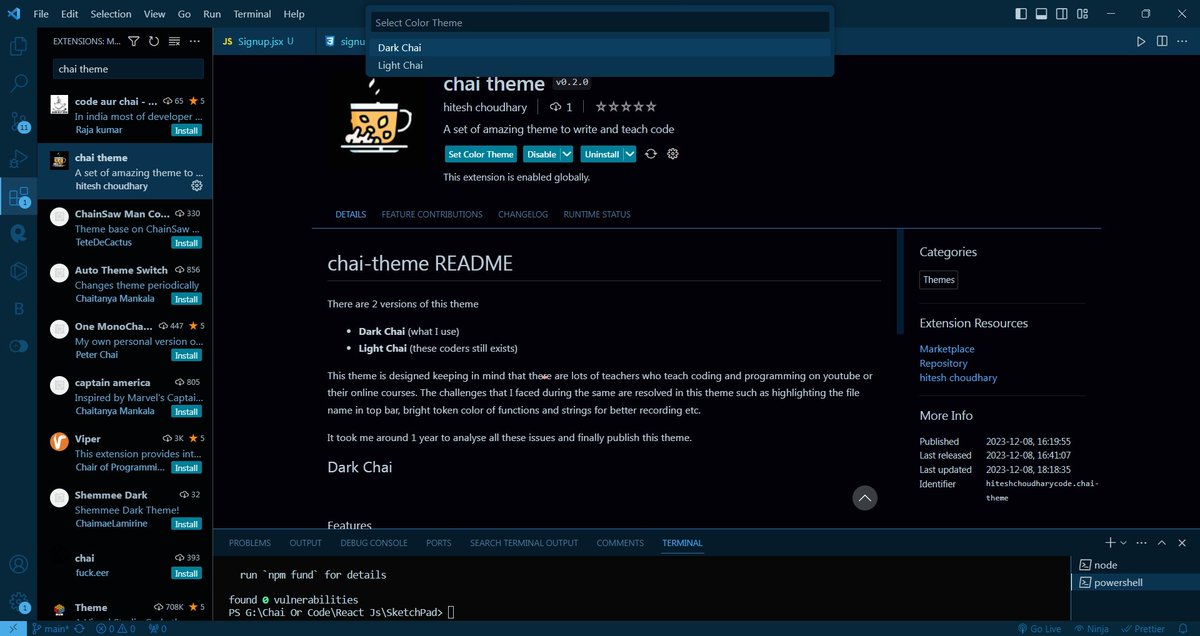Image resolution: width=1200 pixels, height=636 pixels.
Task: Maximize the terminal panel size
Action: [1162, 542]
